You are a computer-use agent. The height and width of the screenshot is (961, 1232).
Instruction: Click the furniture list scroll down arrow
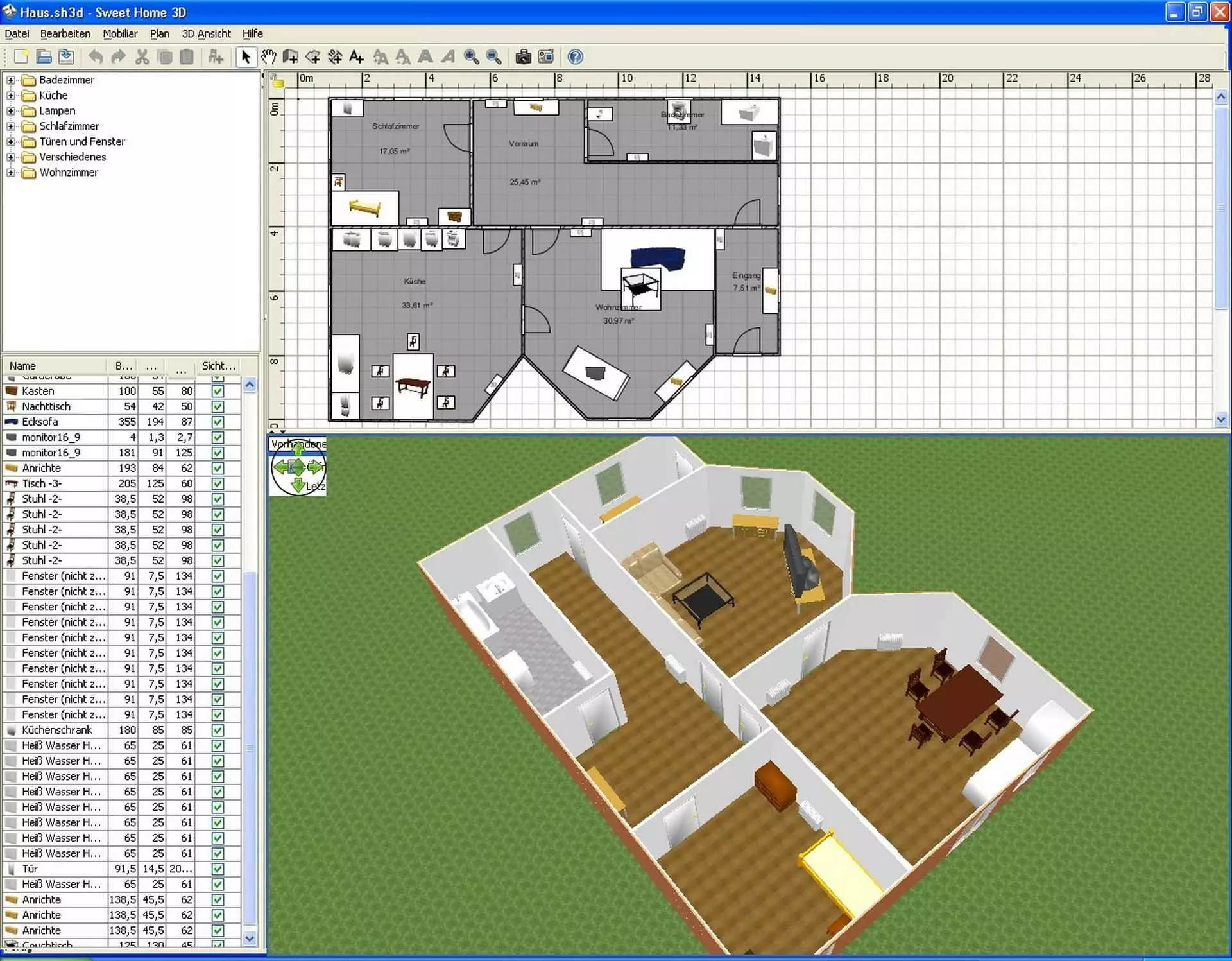[x=250, y=938]
